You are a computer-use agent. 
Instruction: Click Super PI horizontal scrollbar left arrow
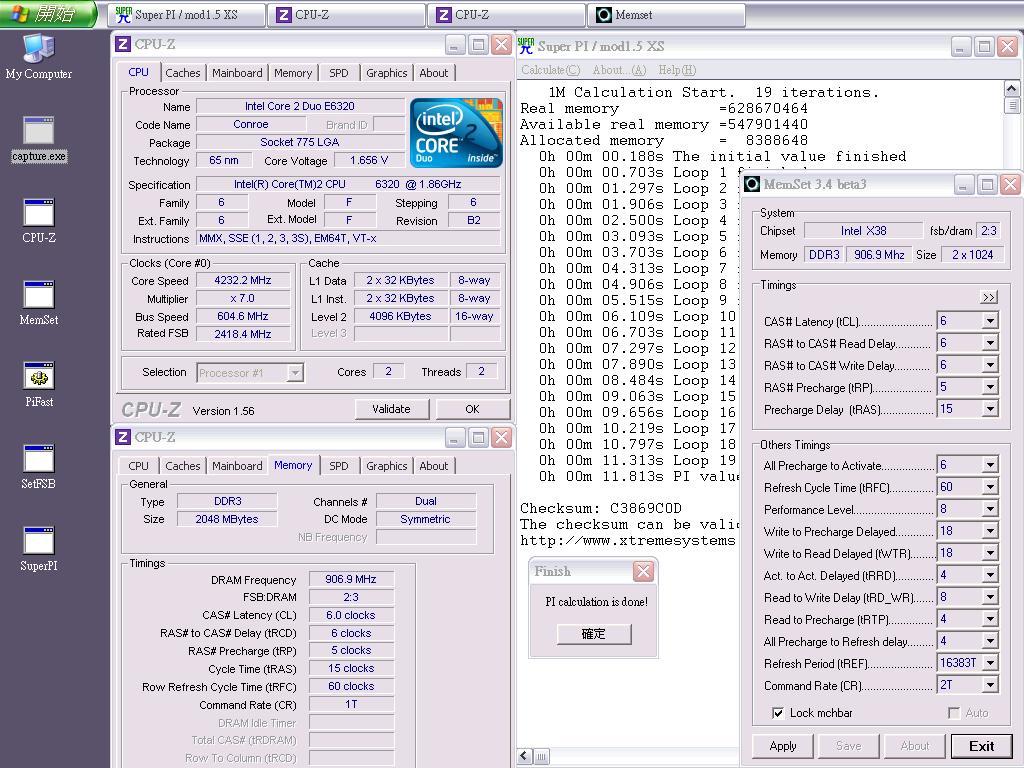coord(526,756)
